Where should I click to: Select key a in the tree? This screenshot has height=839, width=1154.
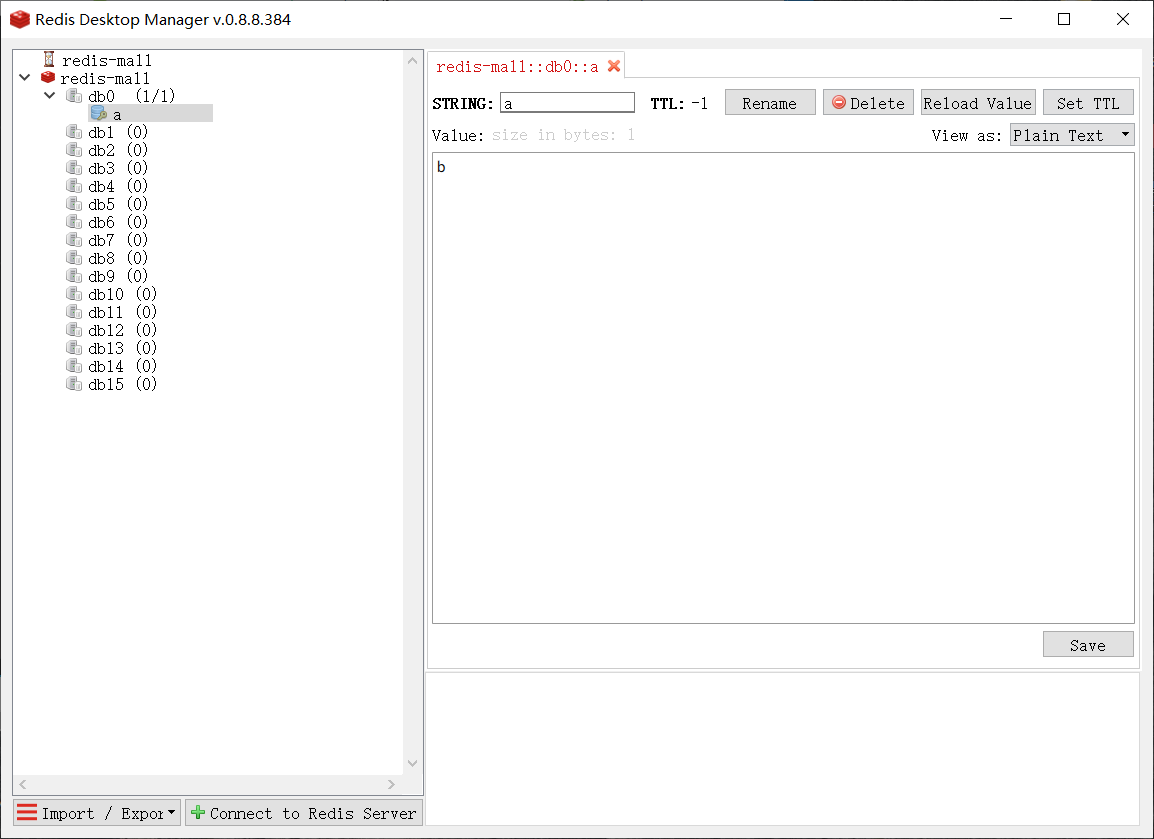(151, 113)
